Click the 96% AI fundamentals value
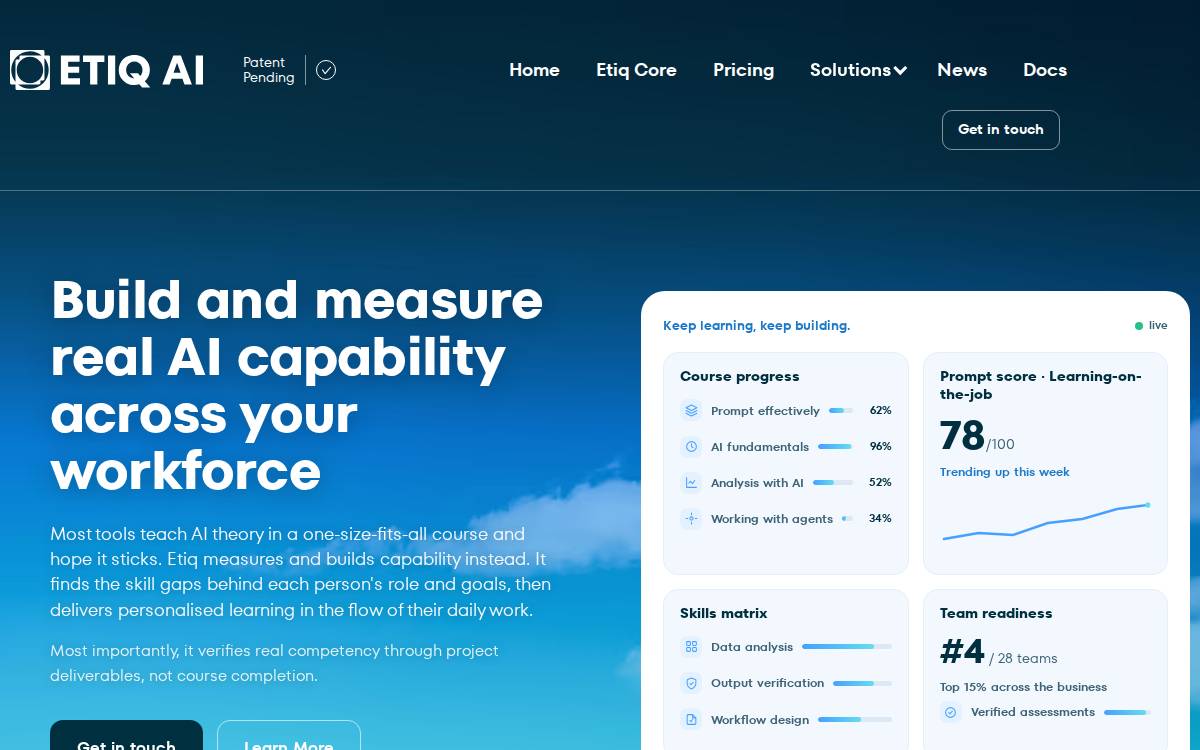The height and width of the screenshot is (750, 1200). click(881, 447)
